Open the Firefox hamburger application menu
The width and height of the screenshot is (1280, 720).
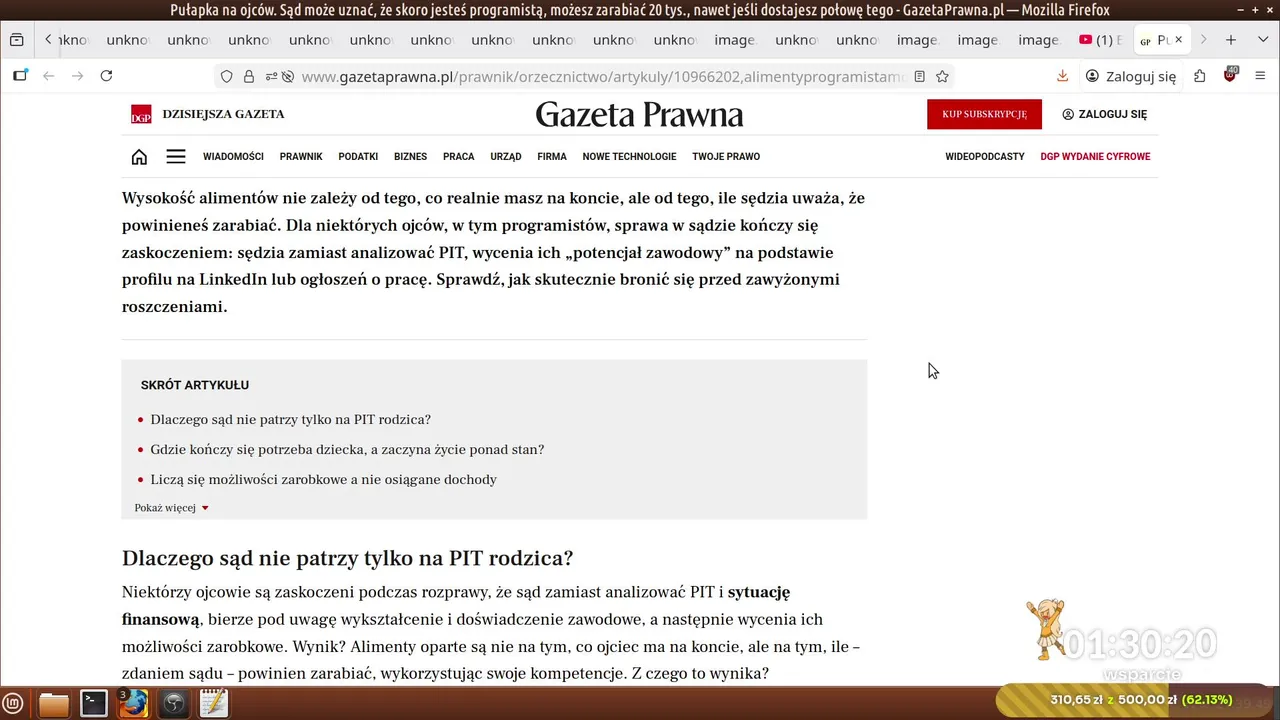point(1260,76)
